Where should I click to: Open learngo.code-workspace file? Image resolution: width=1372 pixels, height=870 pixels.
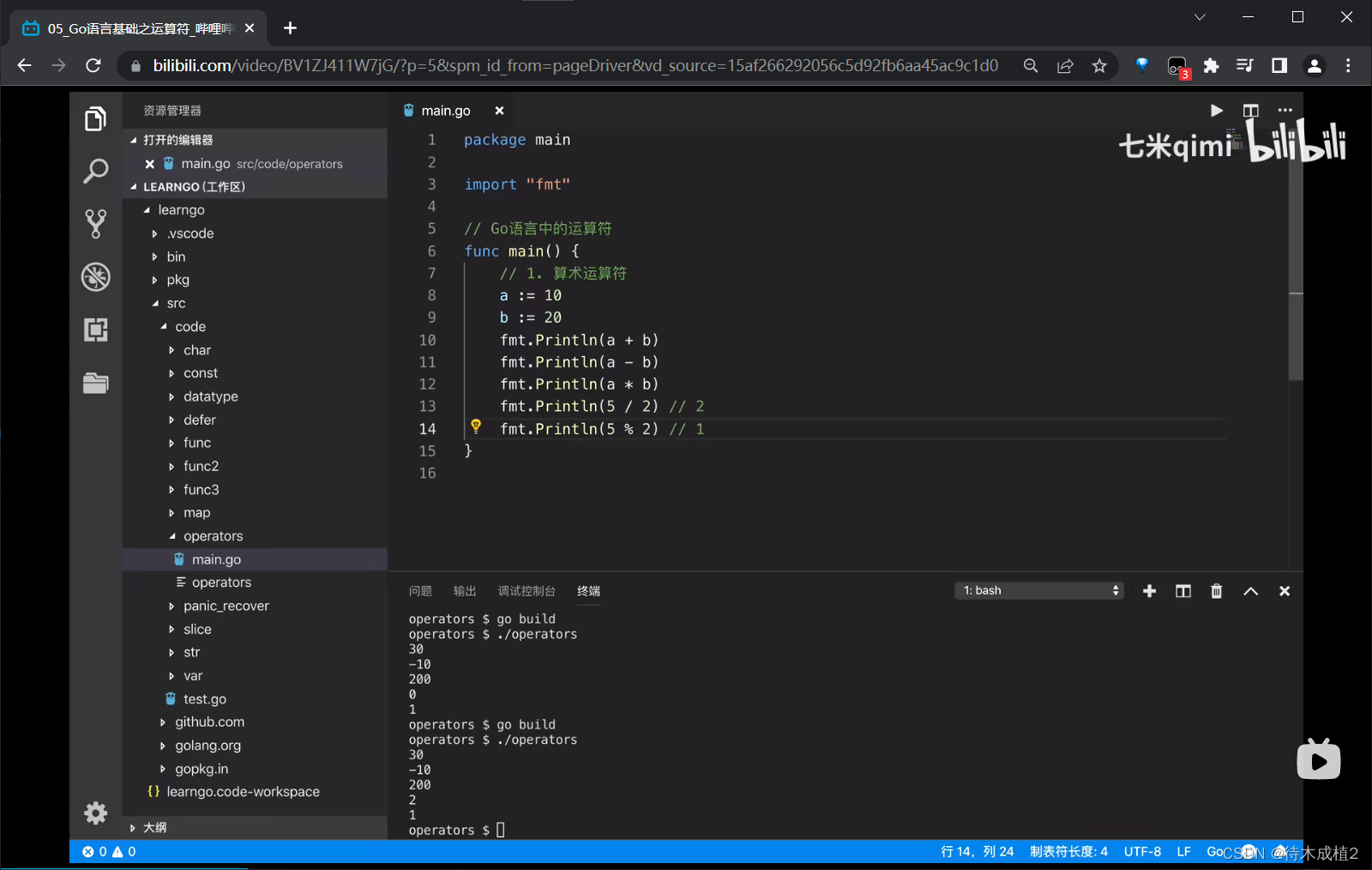tap(243, 792)
